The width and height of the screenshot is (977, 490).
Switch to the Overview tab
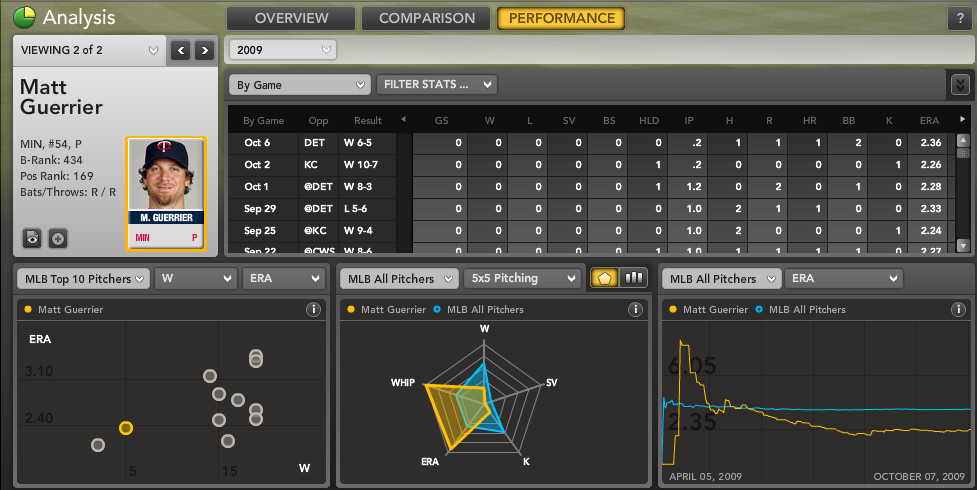[x=291, y=18]
